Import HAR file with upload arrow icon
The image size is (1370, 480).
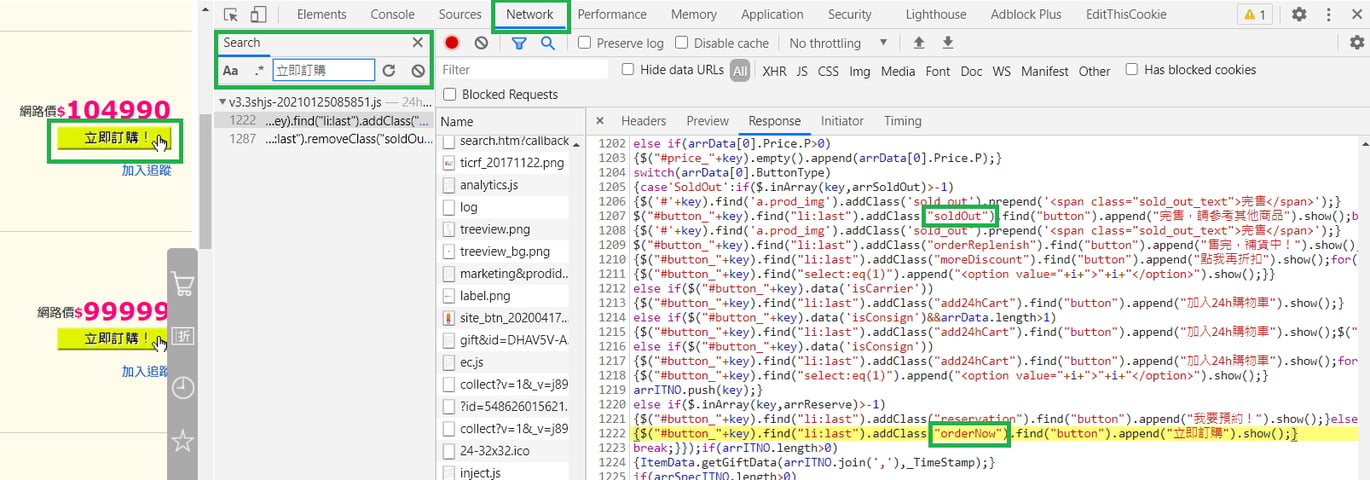tap(919, 43)
